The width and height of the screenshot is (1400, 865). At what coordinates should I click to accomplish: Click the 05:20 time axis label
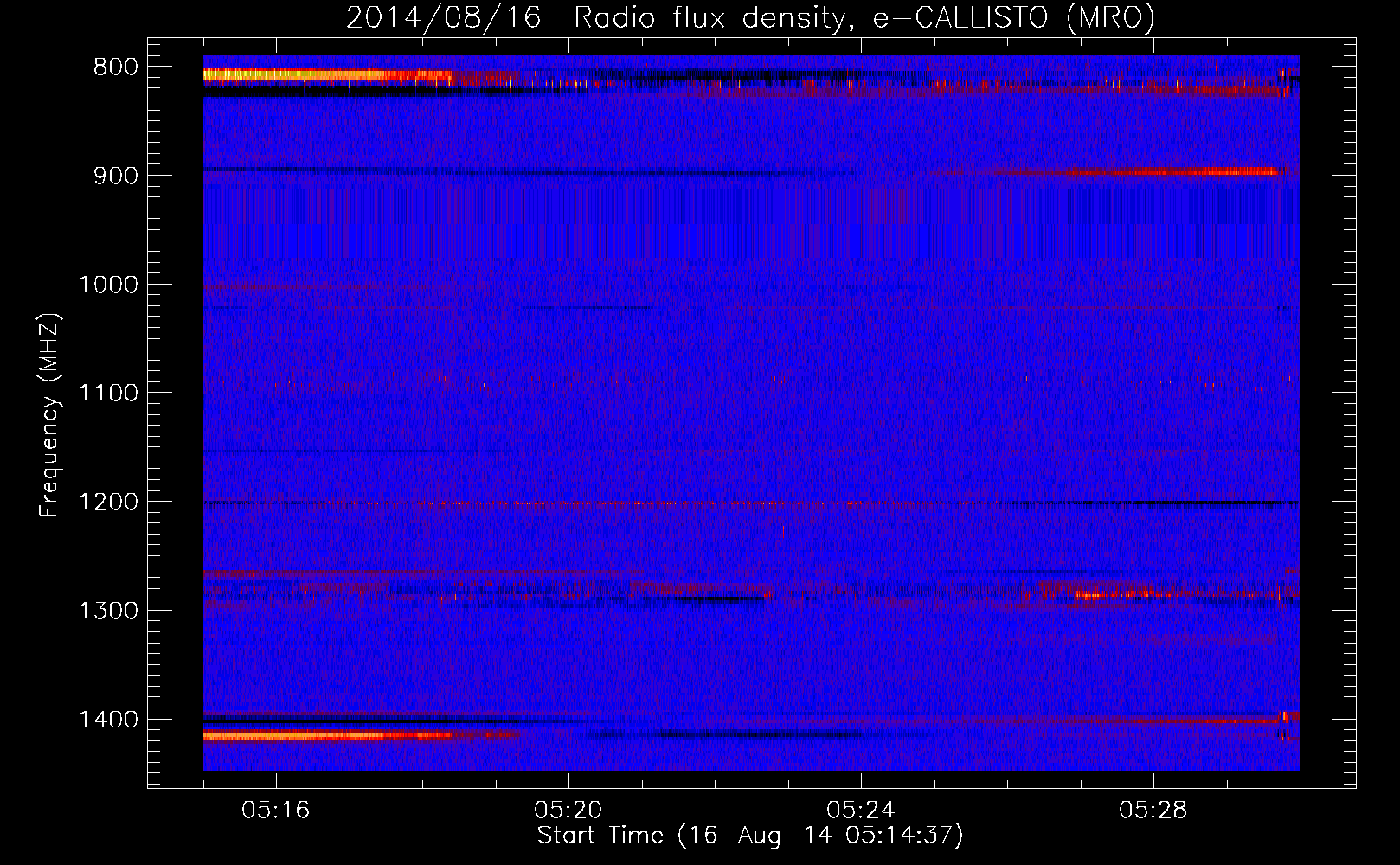[568, 811]
